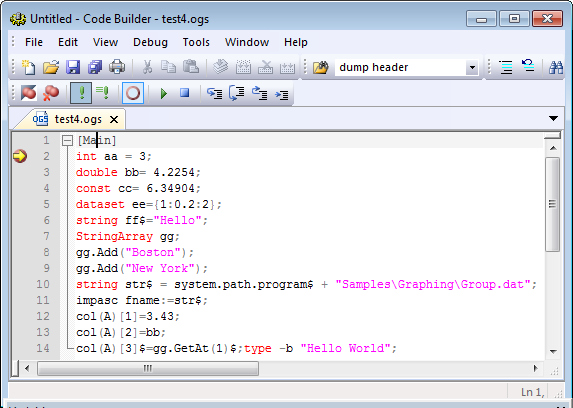Screen dimensions: 573x408
Task: Click the horizontal scrollbar right arrow
Action: [536, 368]
